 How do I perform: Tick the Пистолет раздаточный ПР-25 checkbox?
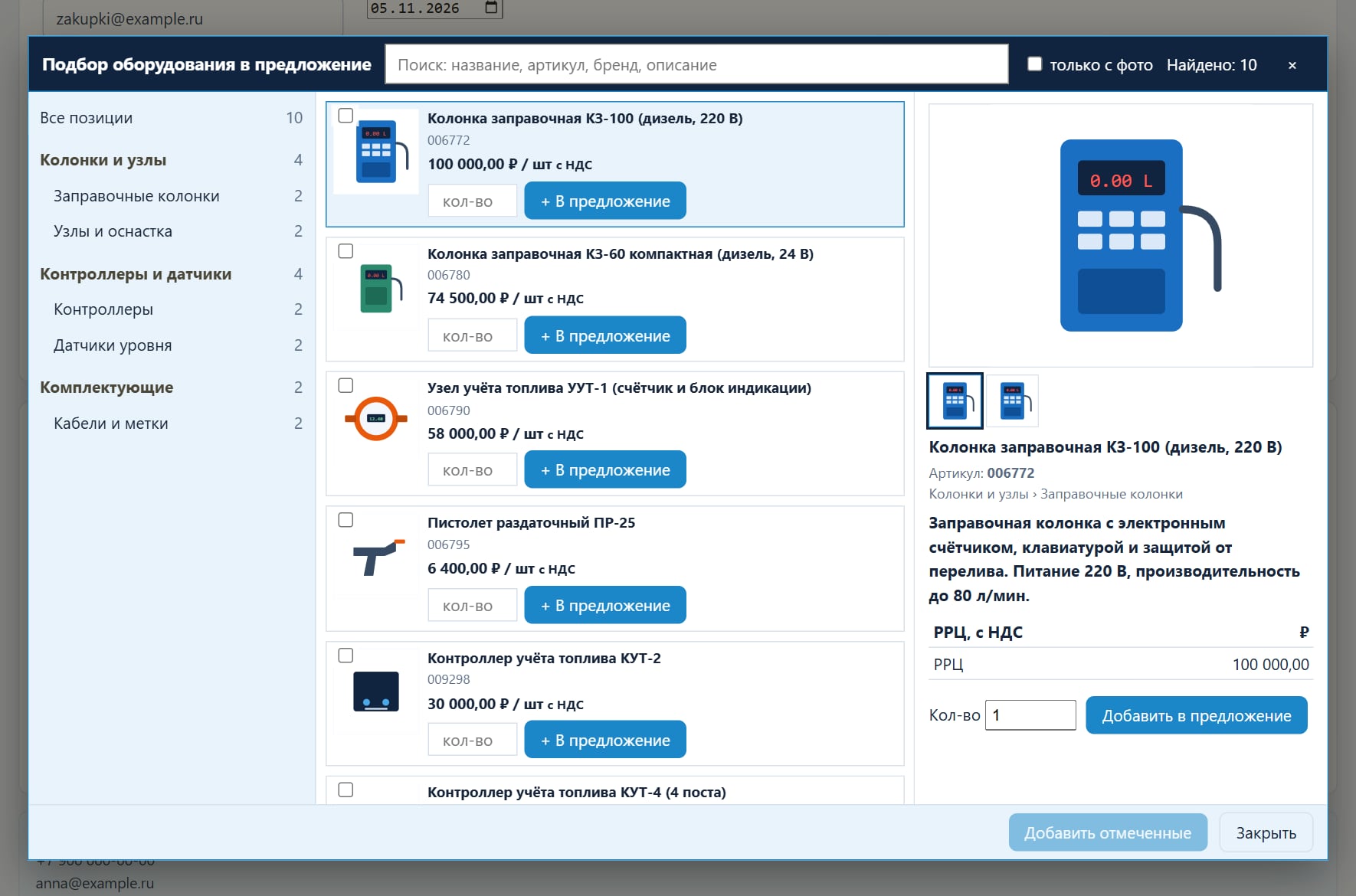[x=346, y=520]
